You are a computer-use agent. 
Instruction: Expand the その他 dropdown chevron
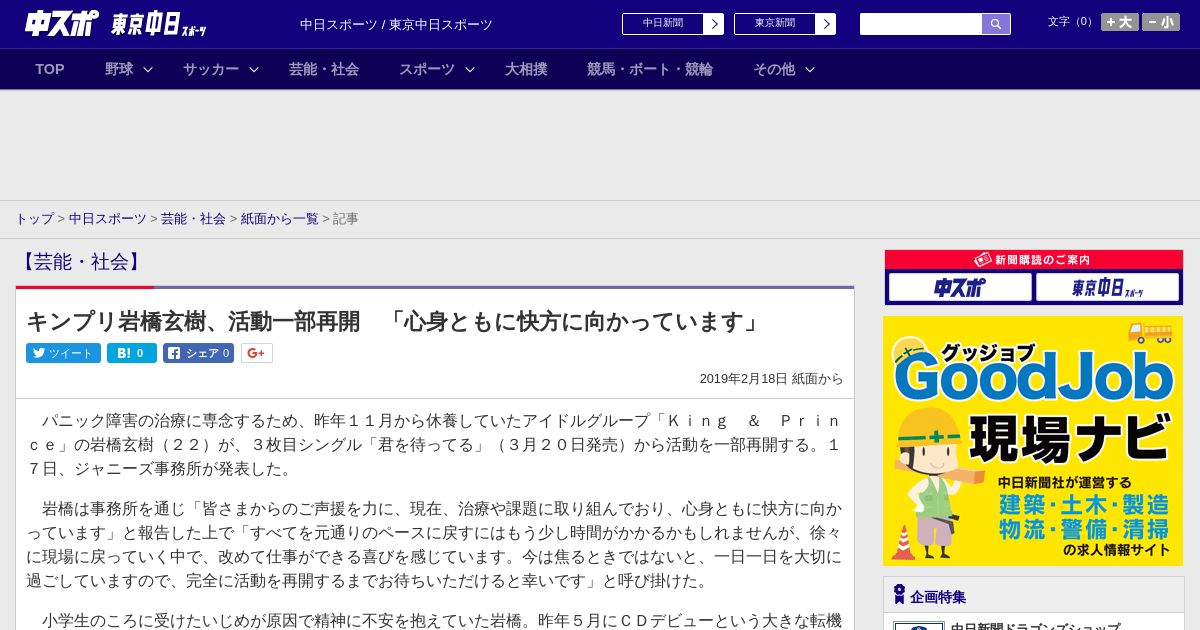pos(810,69)
